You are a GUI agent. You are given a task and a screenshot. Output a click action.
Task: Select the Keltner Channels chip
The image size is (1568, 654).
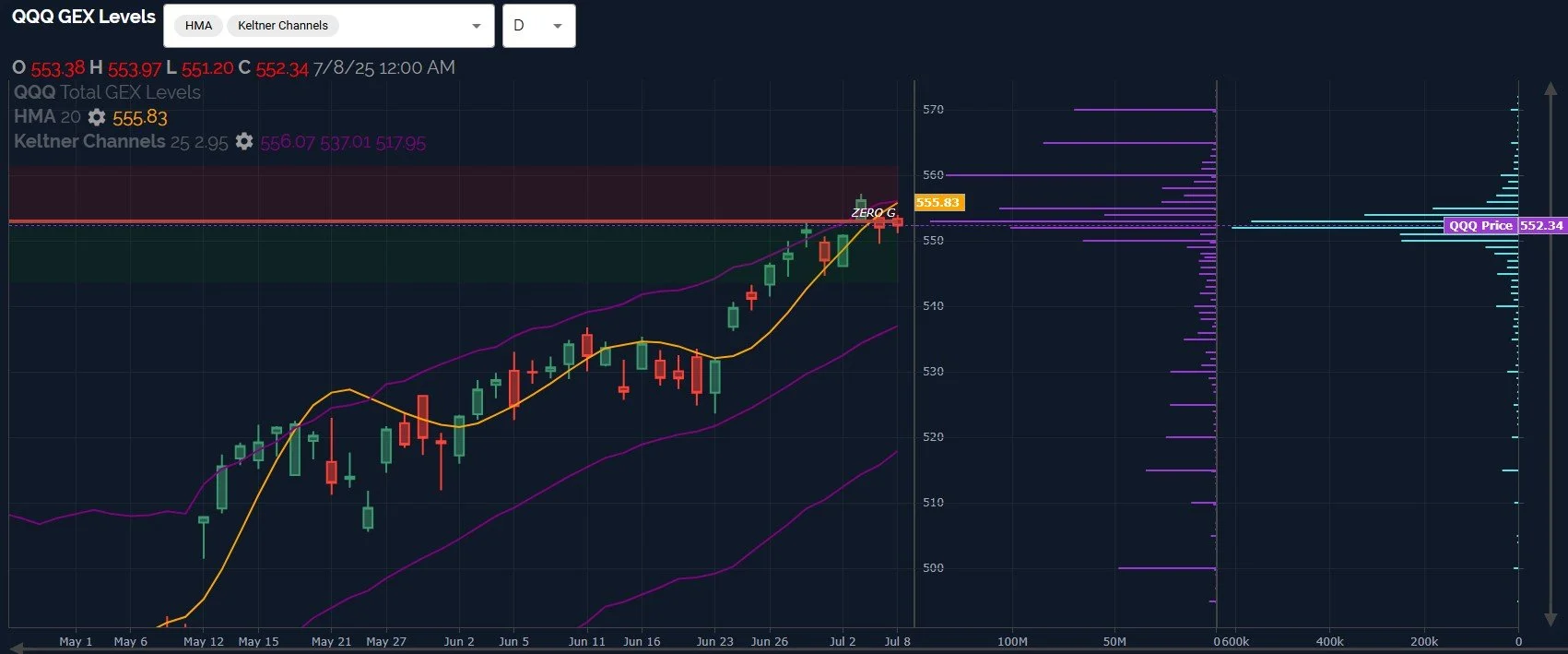(283, 26)
